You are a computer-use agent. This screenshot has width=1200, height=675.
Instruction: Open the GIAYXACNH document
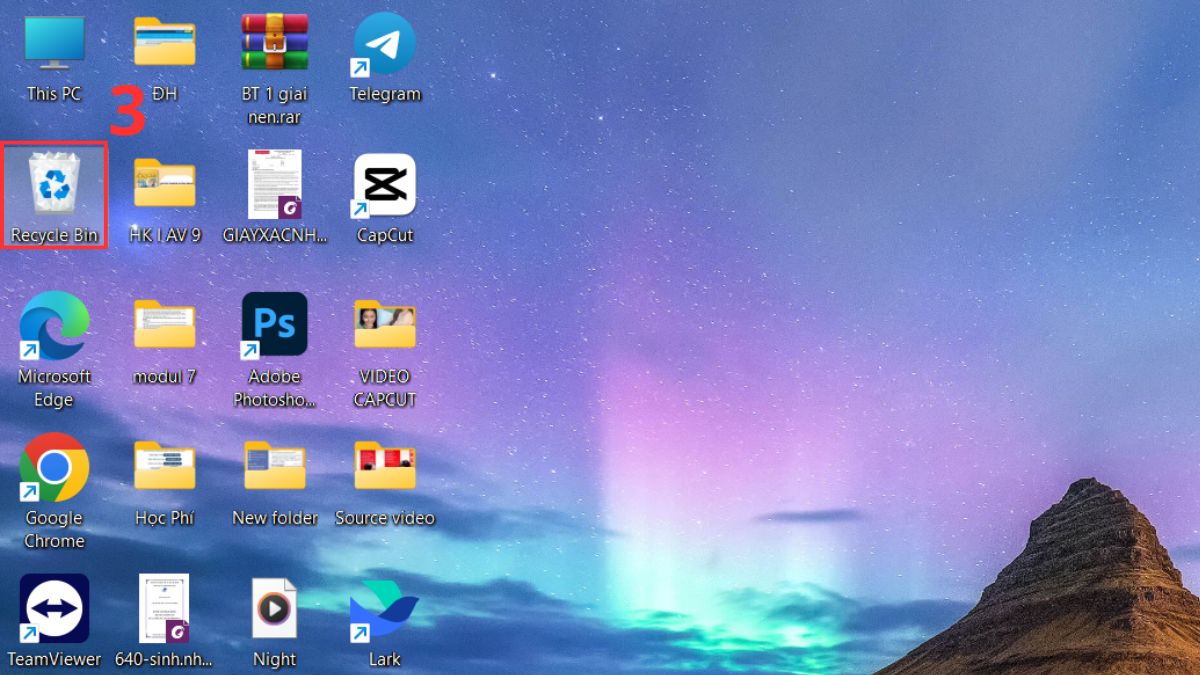pos(274,185)
